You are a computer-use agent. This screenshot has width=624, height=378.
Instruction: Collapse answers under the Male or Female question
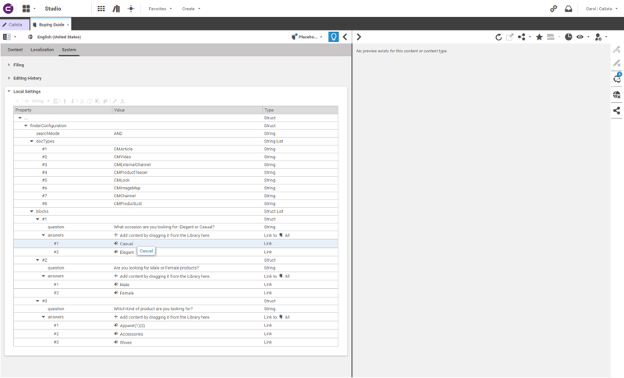[44, 276]
